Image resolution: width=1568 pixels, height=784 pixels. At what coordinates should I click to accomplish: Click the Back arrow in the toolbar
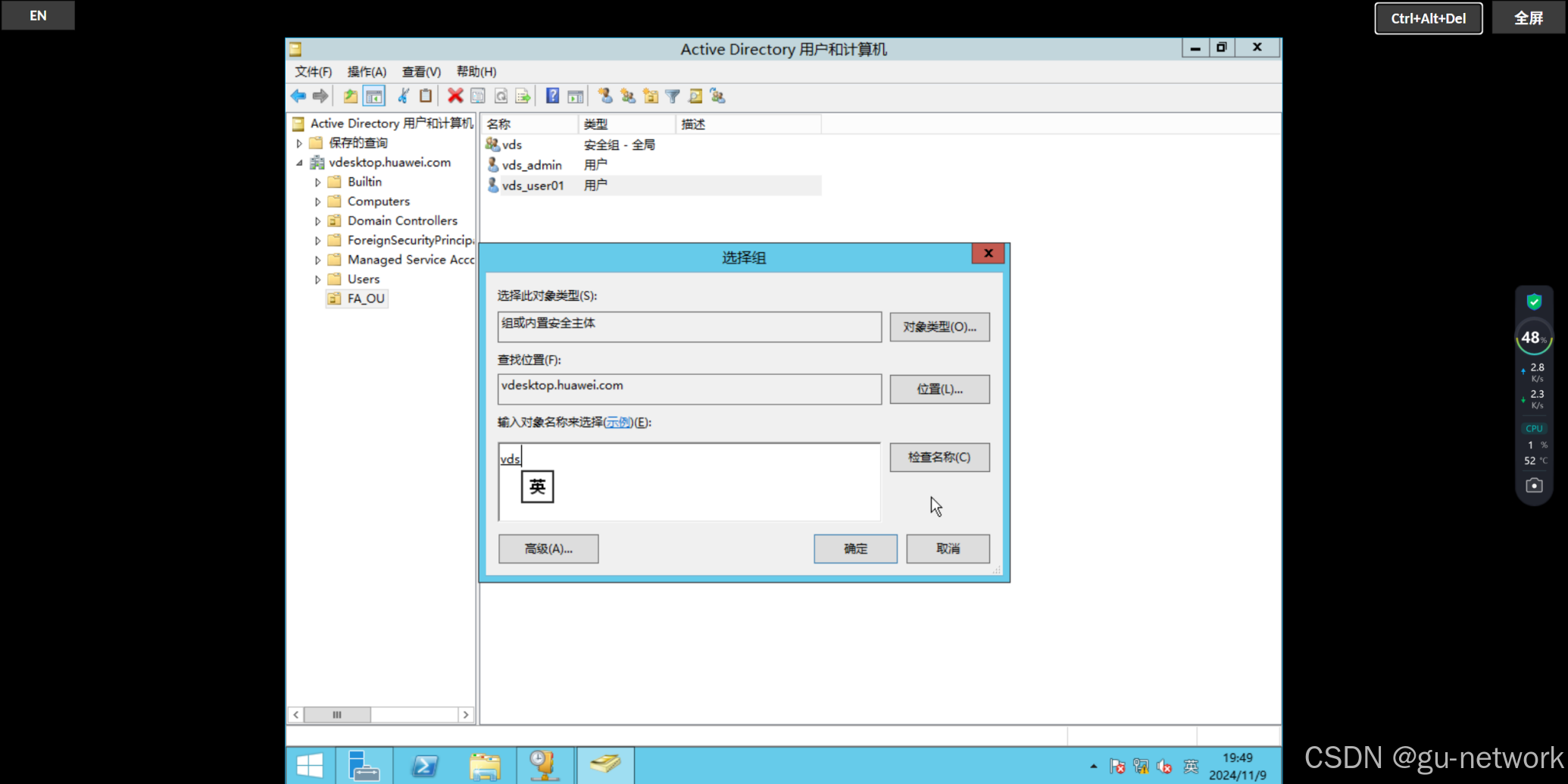(298, 96)
